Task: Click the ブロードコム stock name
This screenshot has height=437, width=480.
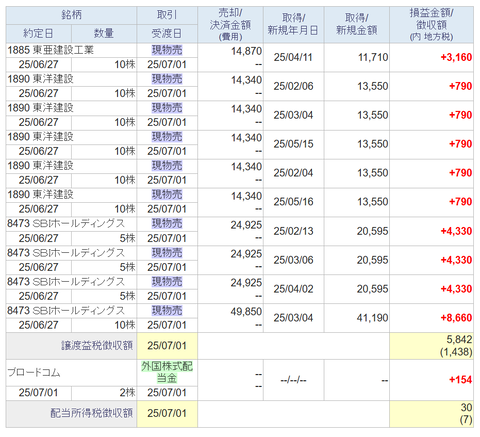Action: pyautogui.click(x=34, y=372)
